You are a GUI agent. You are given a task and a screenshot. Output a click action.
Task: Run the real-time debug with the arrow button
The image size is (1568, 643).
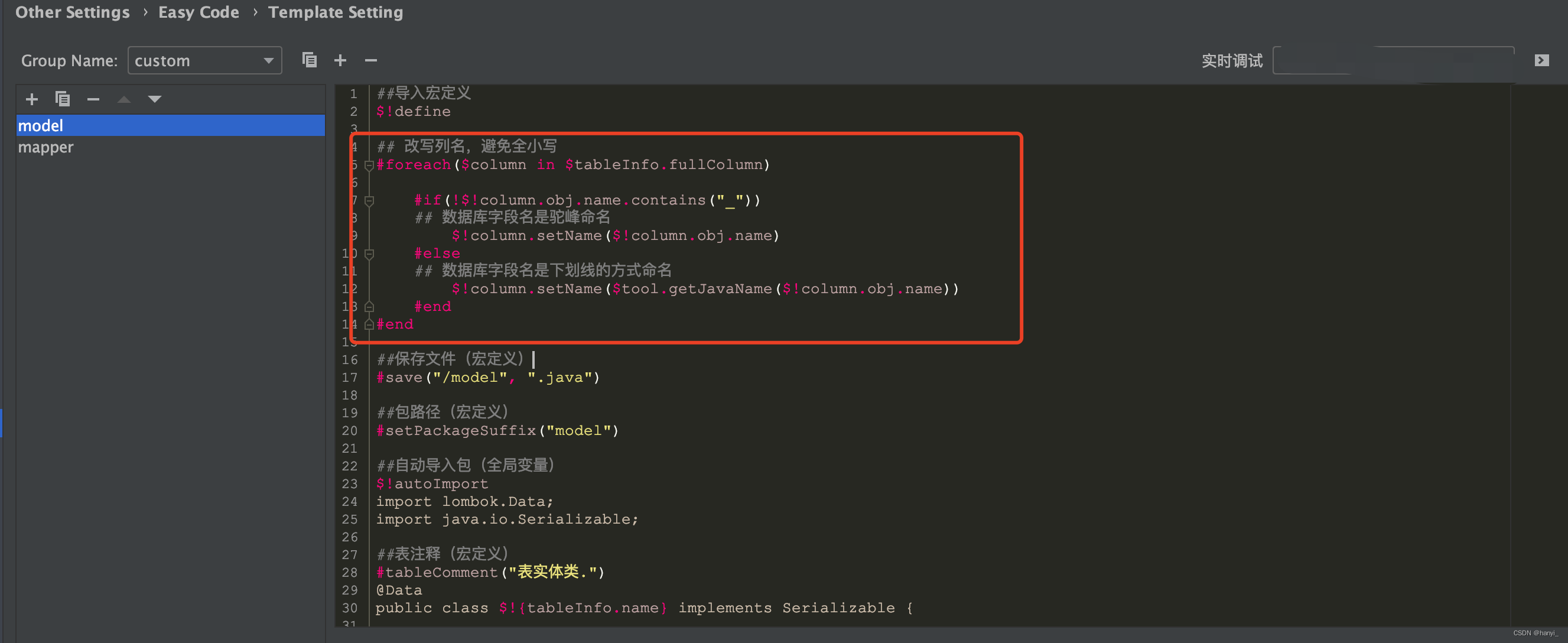1542,60
